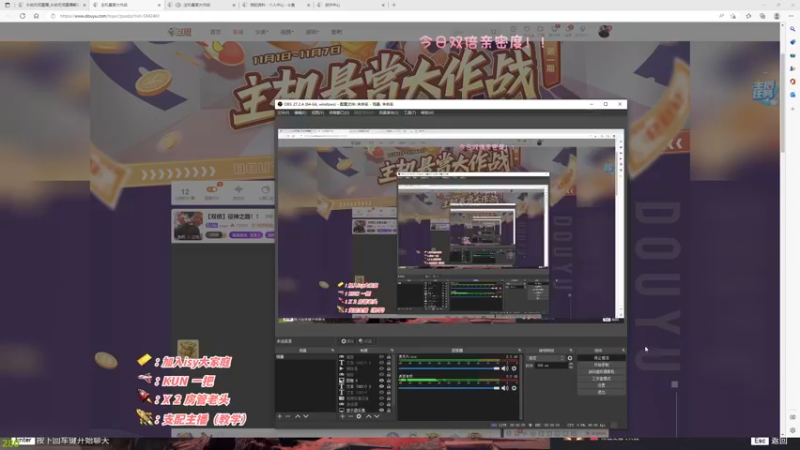
Task: Open Edge favorites star icon
Action: coord(748,16)
